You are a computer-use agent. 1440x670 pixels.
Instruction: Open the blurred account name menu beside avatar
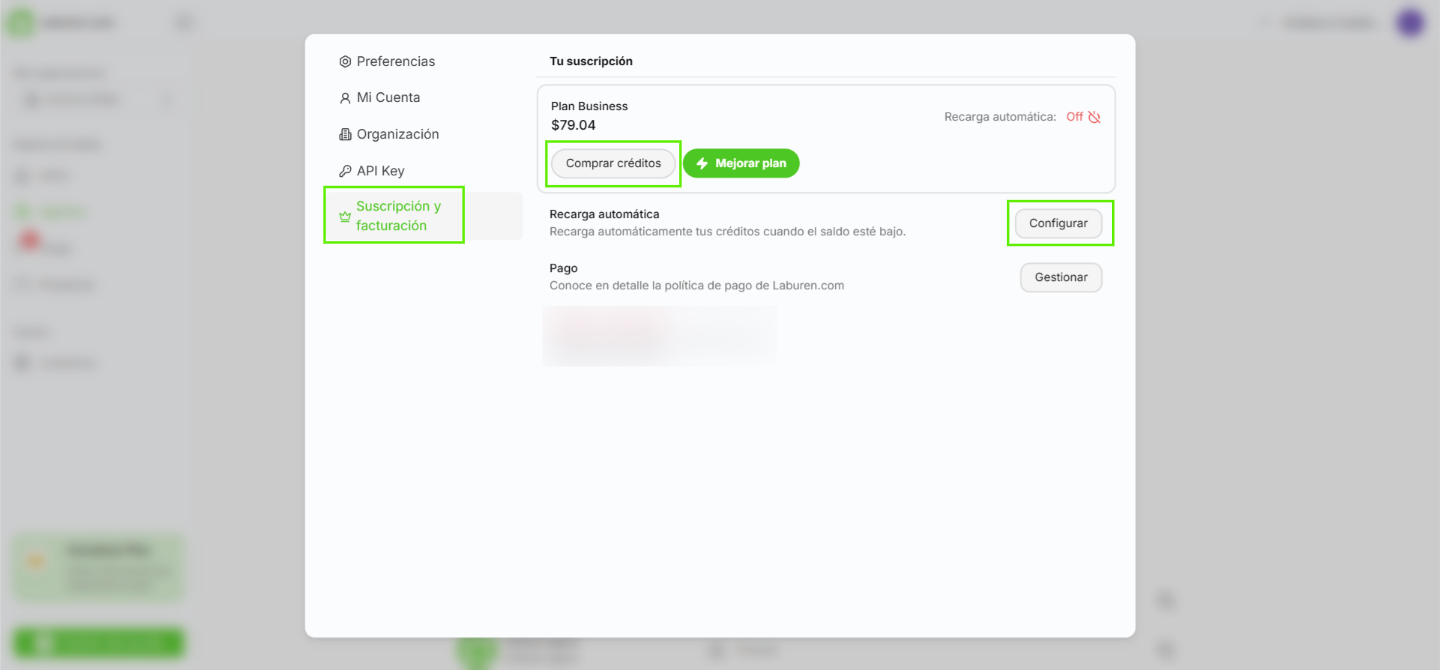click(x=1328, y=23)
